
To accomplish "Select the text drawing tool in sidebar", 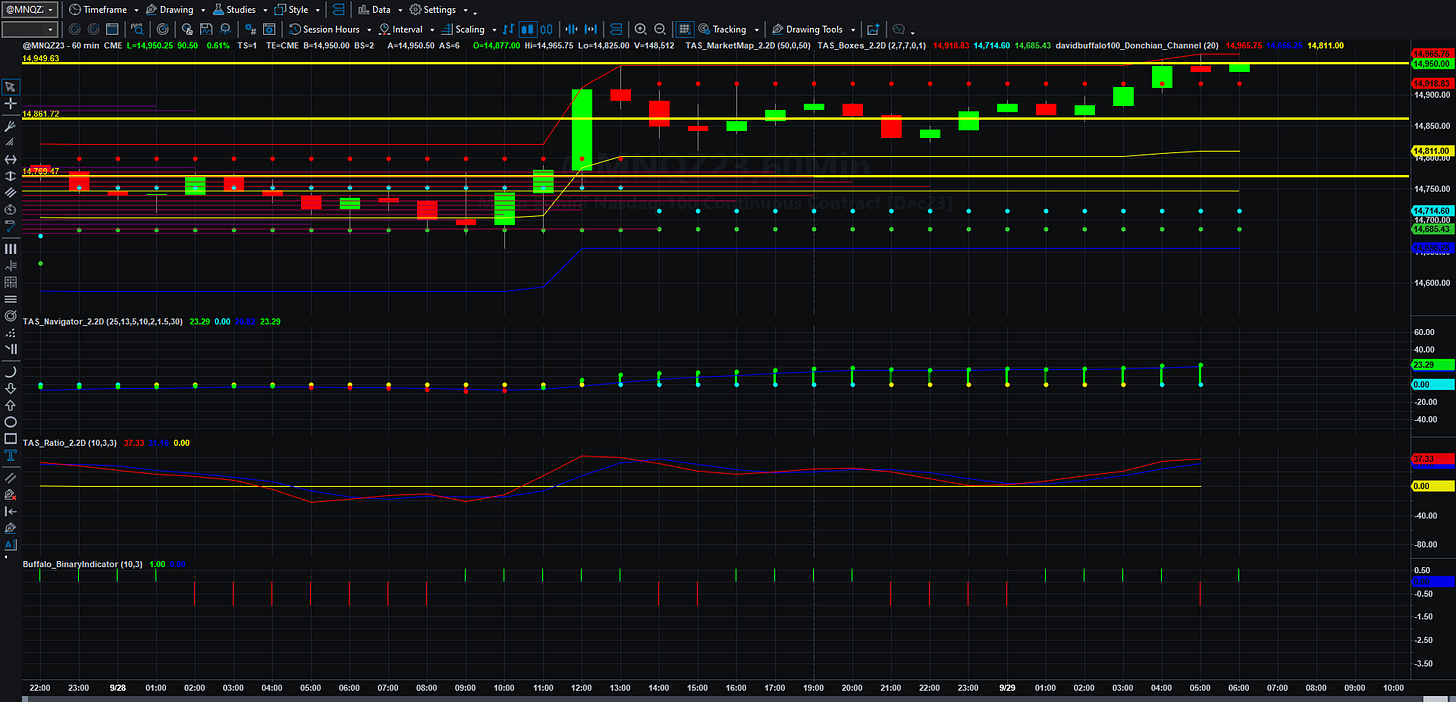I will (10, 454).
